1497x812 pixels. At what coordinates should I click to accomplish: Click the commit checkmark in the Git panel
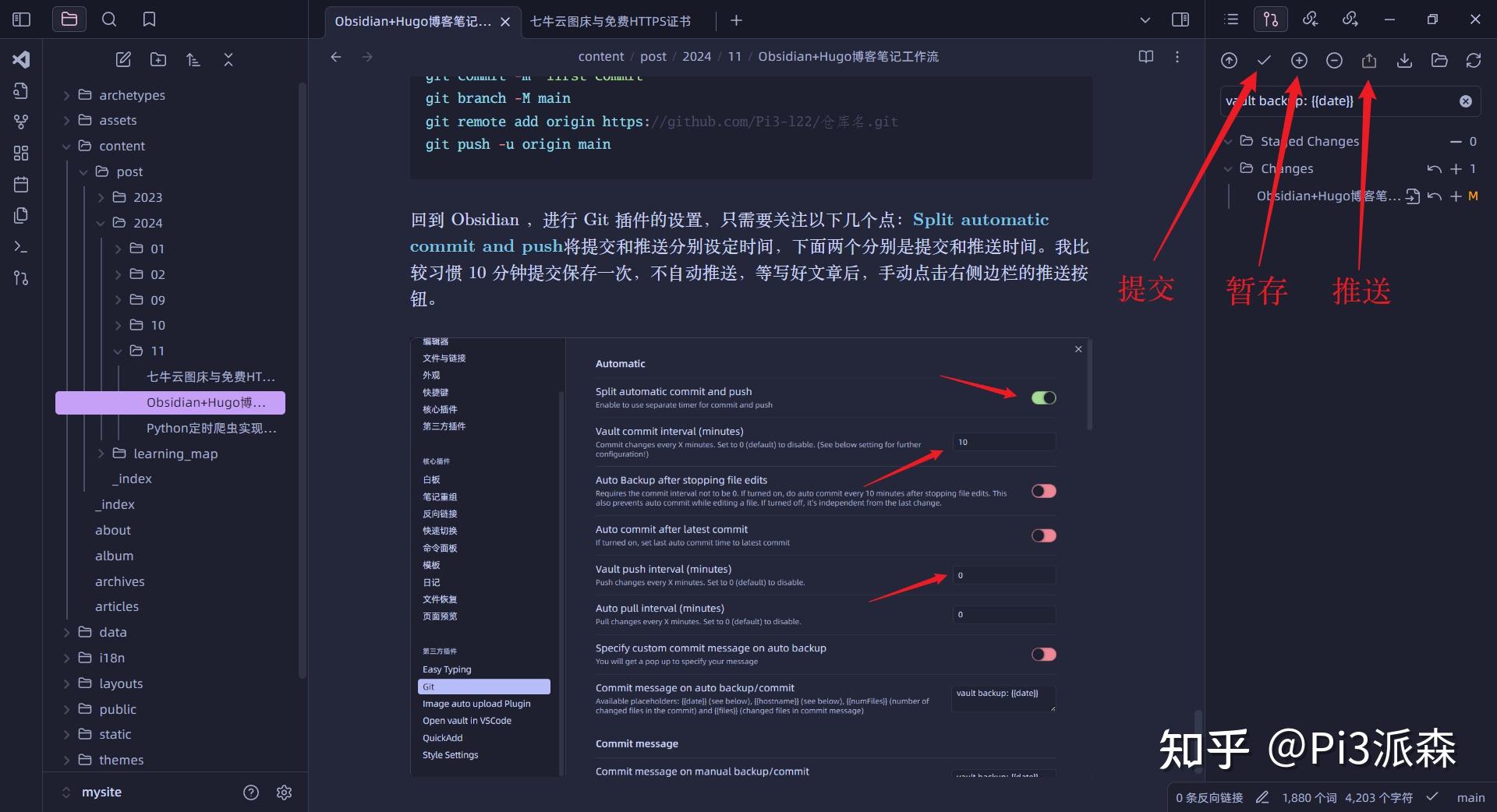click(x=1264, y=60)
